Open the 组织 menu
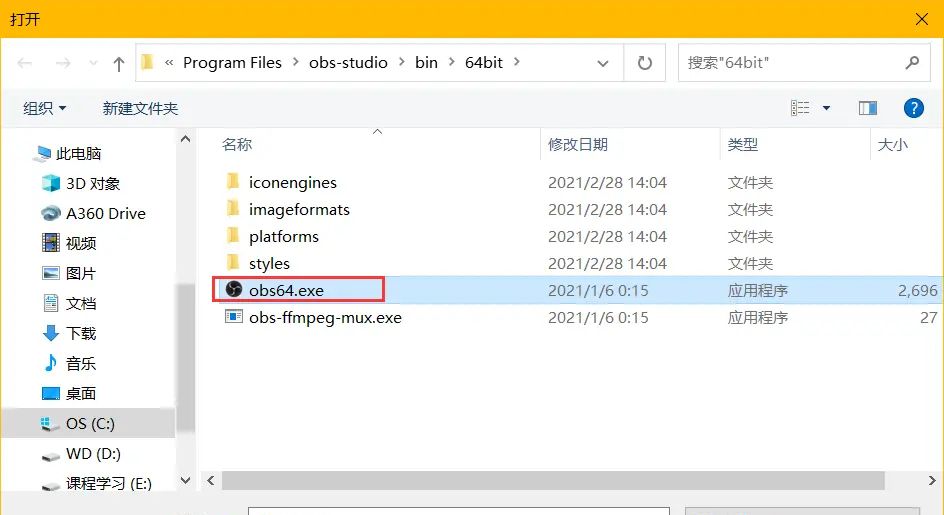 tap(45, 108)
